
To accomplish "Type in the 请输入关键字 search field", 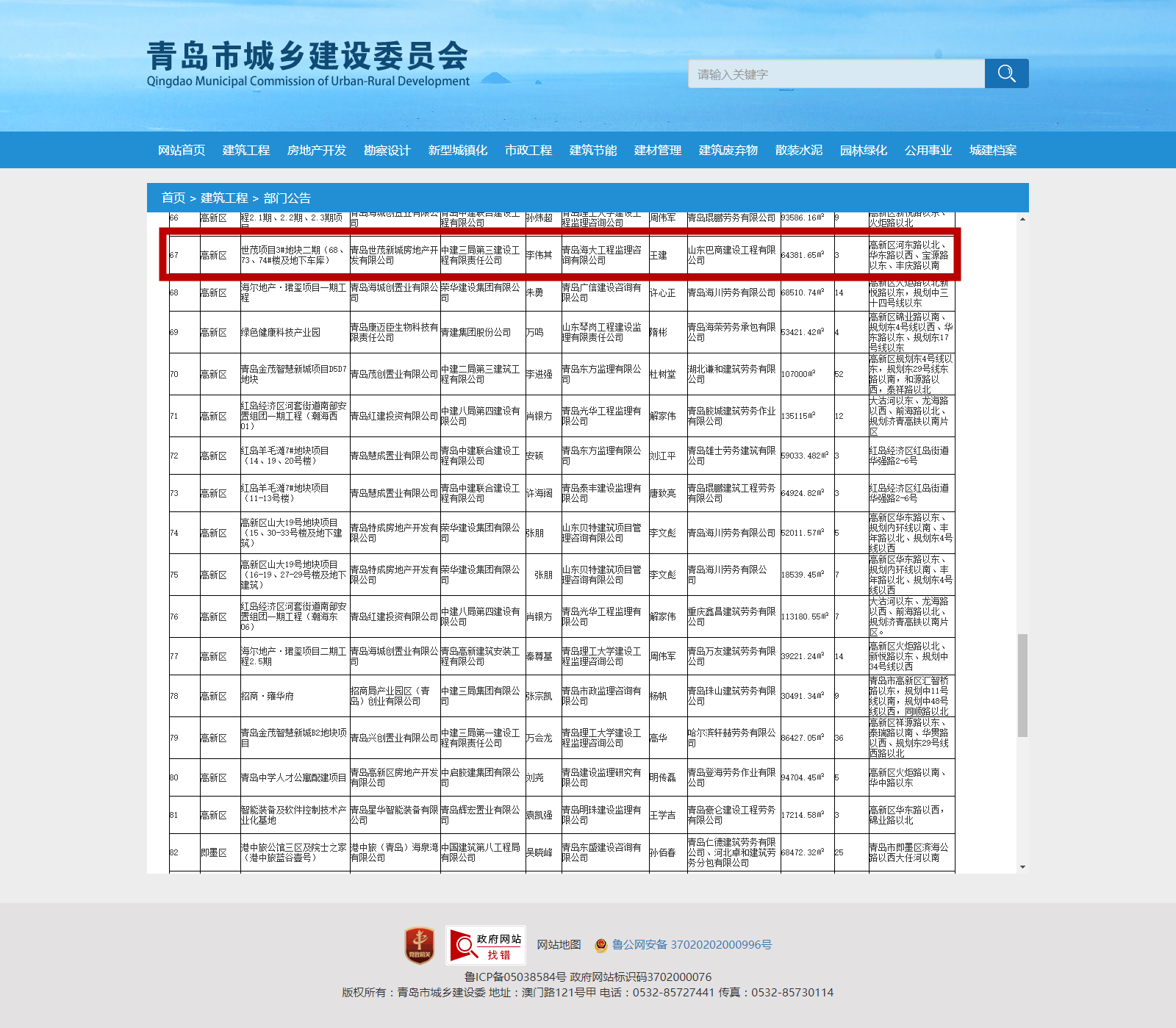I will (x=836, y=74).
